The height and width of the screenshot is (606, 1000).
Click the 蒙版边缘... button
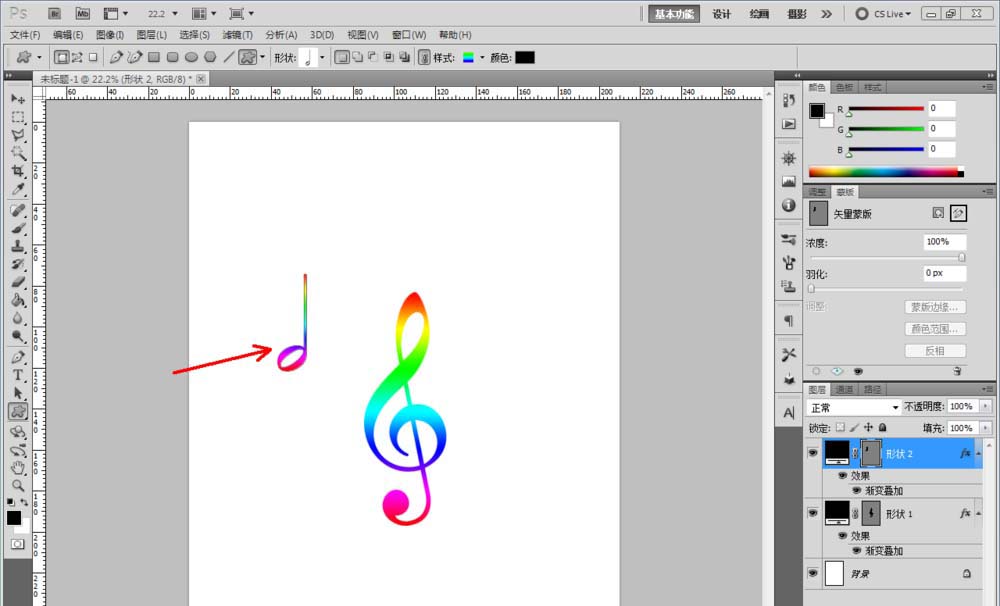[x=935, y=307]
